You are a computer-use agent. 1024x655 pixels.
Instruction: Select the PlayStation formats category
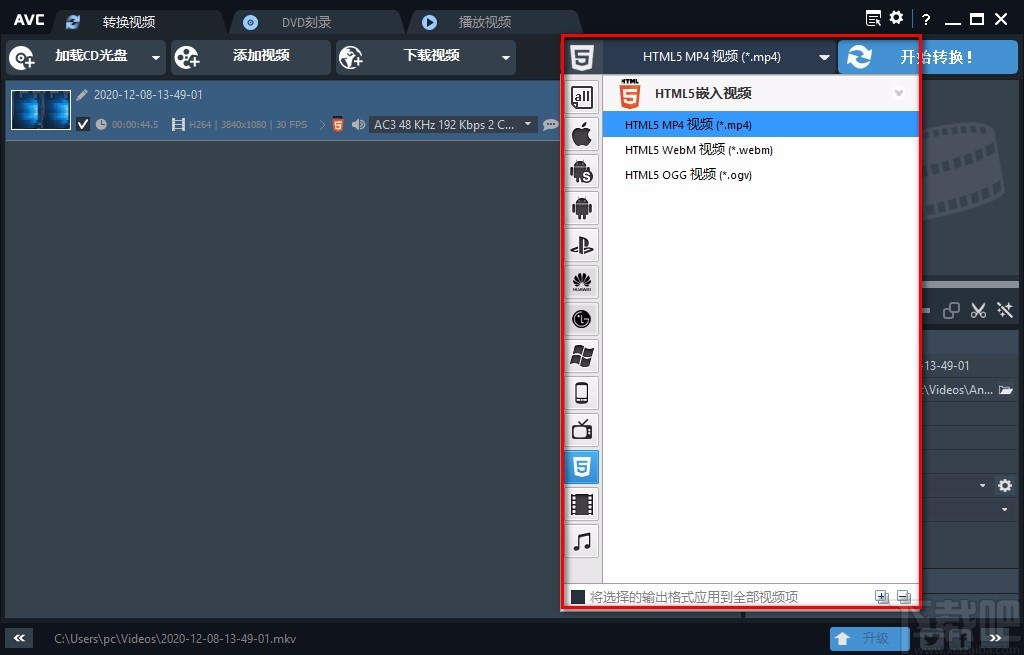tap(582, 245)
